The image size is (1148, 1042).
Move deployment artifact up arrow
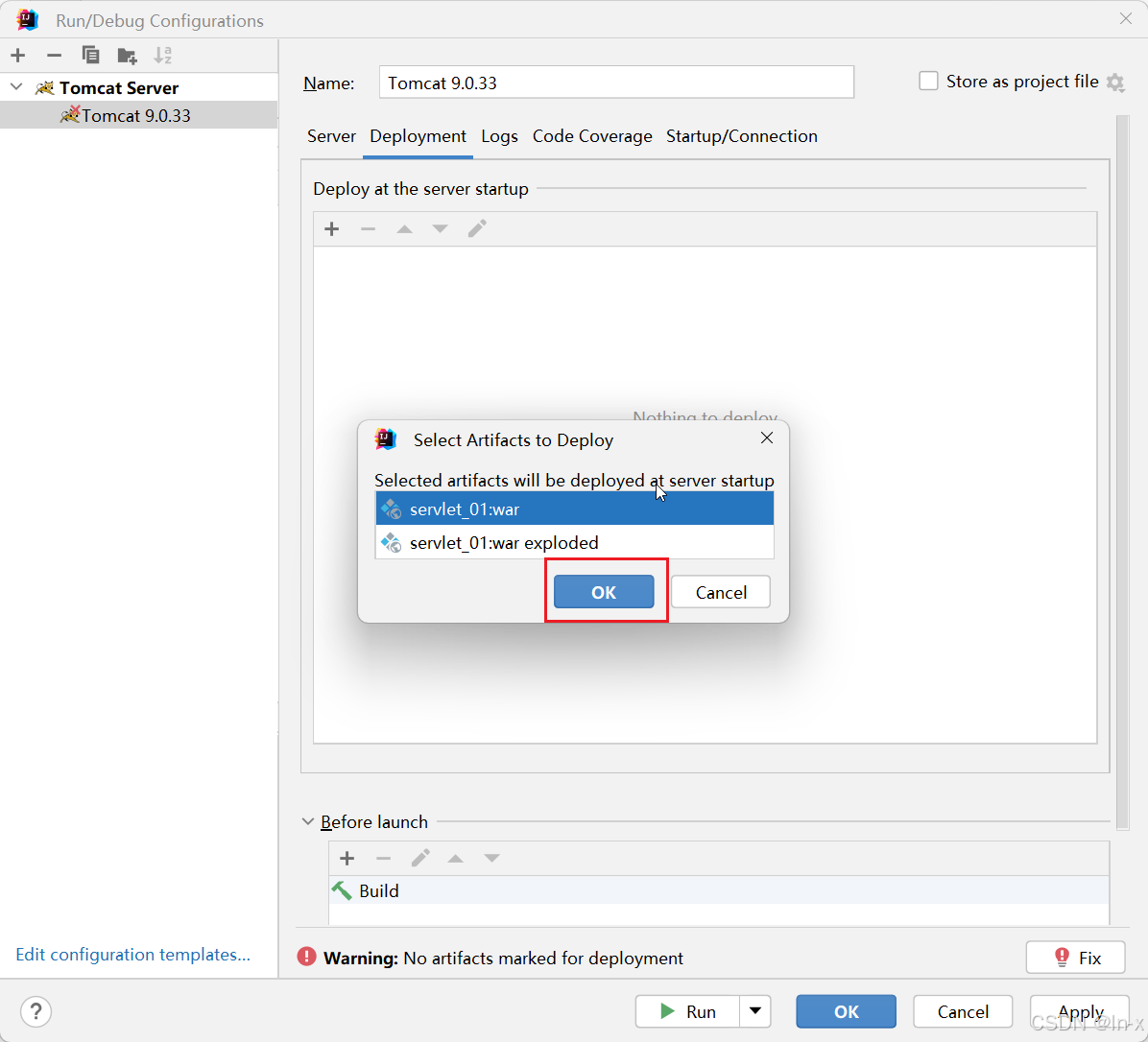point(404,229)
